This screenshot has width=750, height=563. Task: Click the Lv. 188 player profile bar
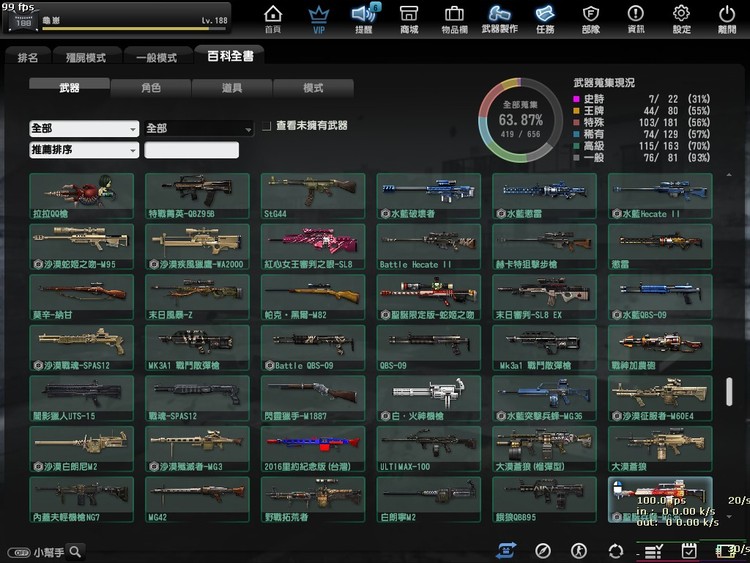[x=117, y=18]
